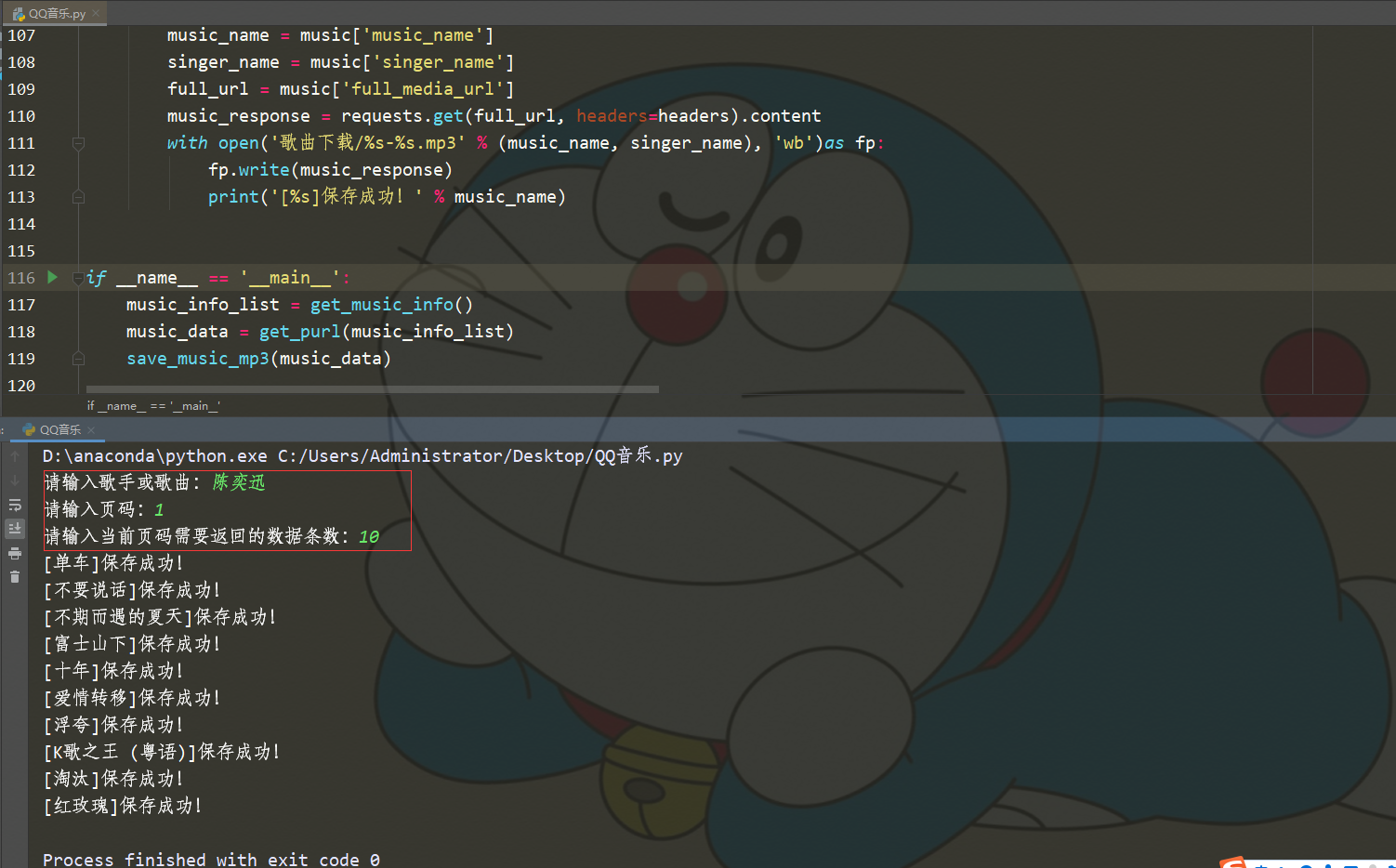Viewport: 1396px width, 868px height.
Task: Print the console output with printer icon
Action: [15, 553]
